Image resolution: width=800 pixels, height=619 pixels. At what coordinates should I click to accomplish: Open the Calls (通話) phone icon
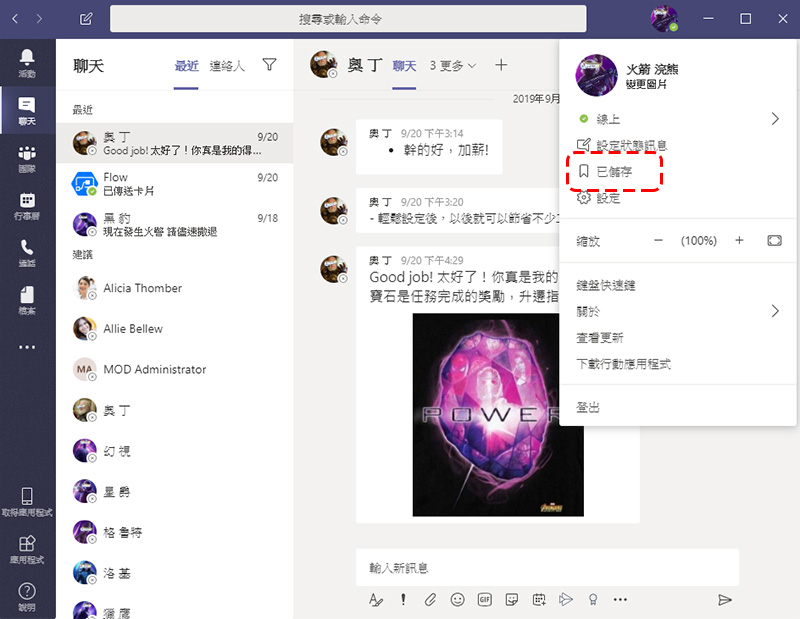27,253
